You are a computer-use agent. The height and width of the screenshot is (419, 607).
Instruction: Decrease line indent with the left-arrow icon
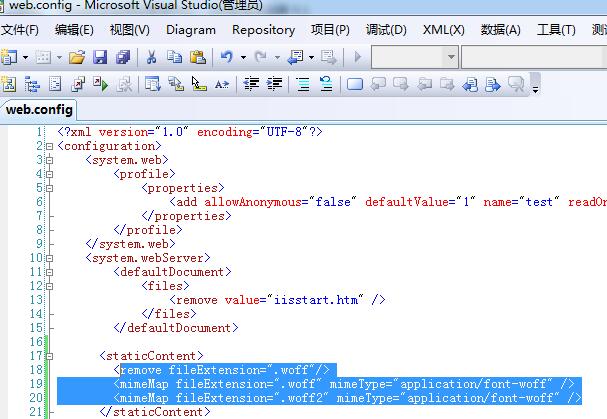(x=251, y=84)
